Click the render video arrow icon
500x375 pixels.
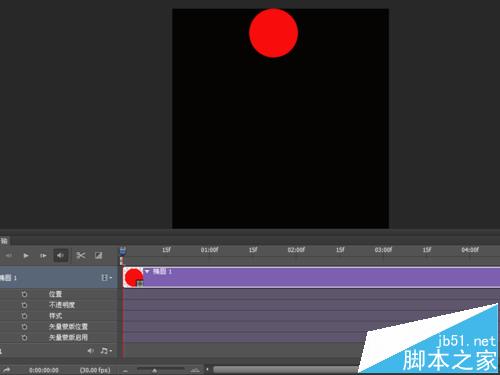(7, 370)
